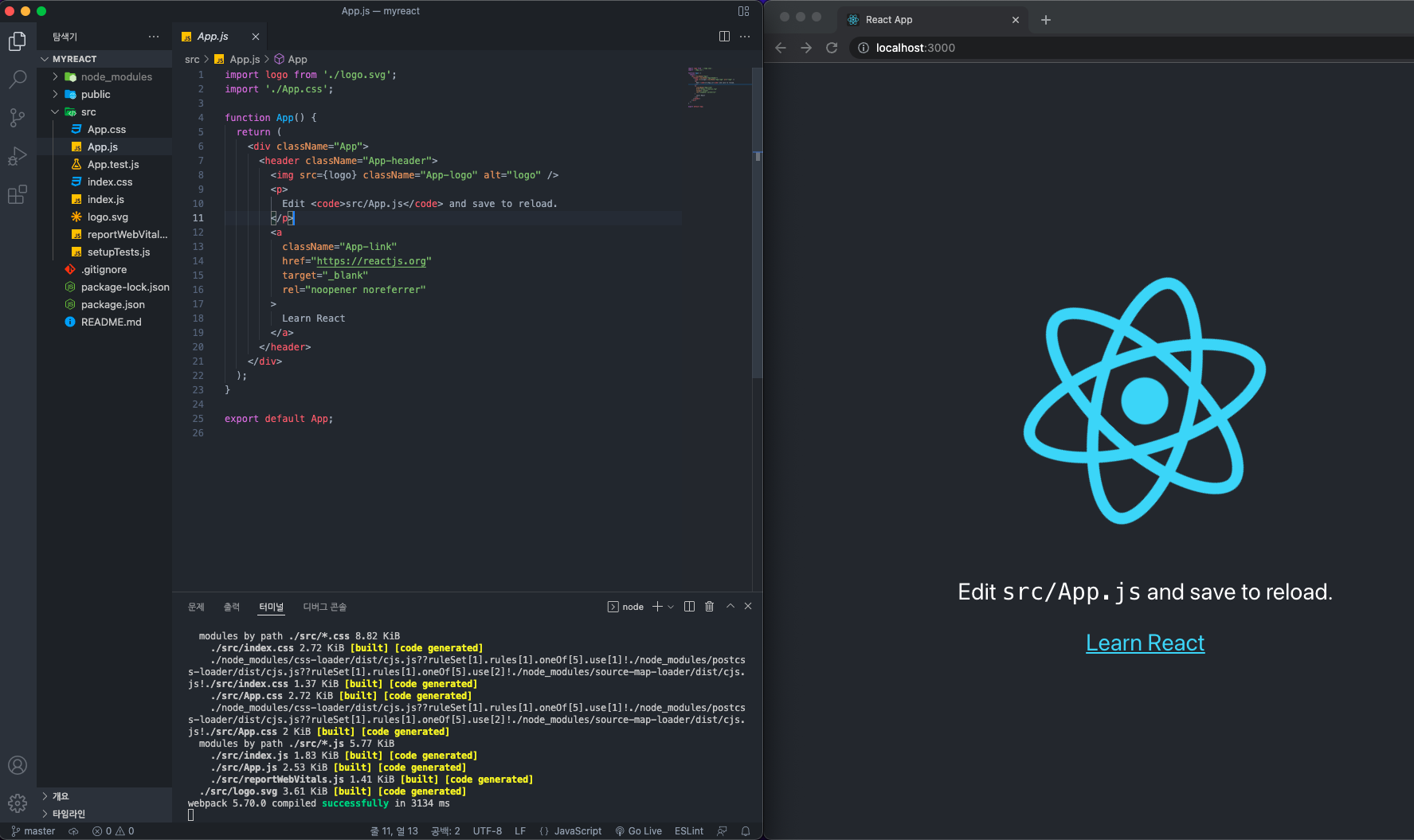Open the Run and Debug view
The height and width of the screenshot is (840, 1414).
18,156
